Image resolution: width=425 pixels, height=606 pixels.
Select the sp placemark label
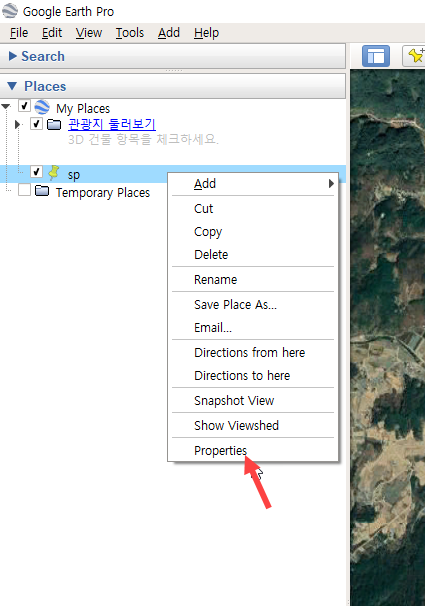click(73, 175)
